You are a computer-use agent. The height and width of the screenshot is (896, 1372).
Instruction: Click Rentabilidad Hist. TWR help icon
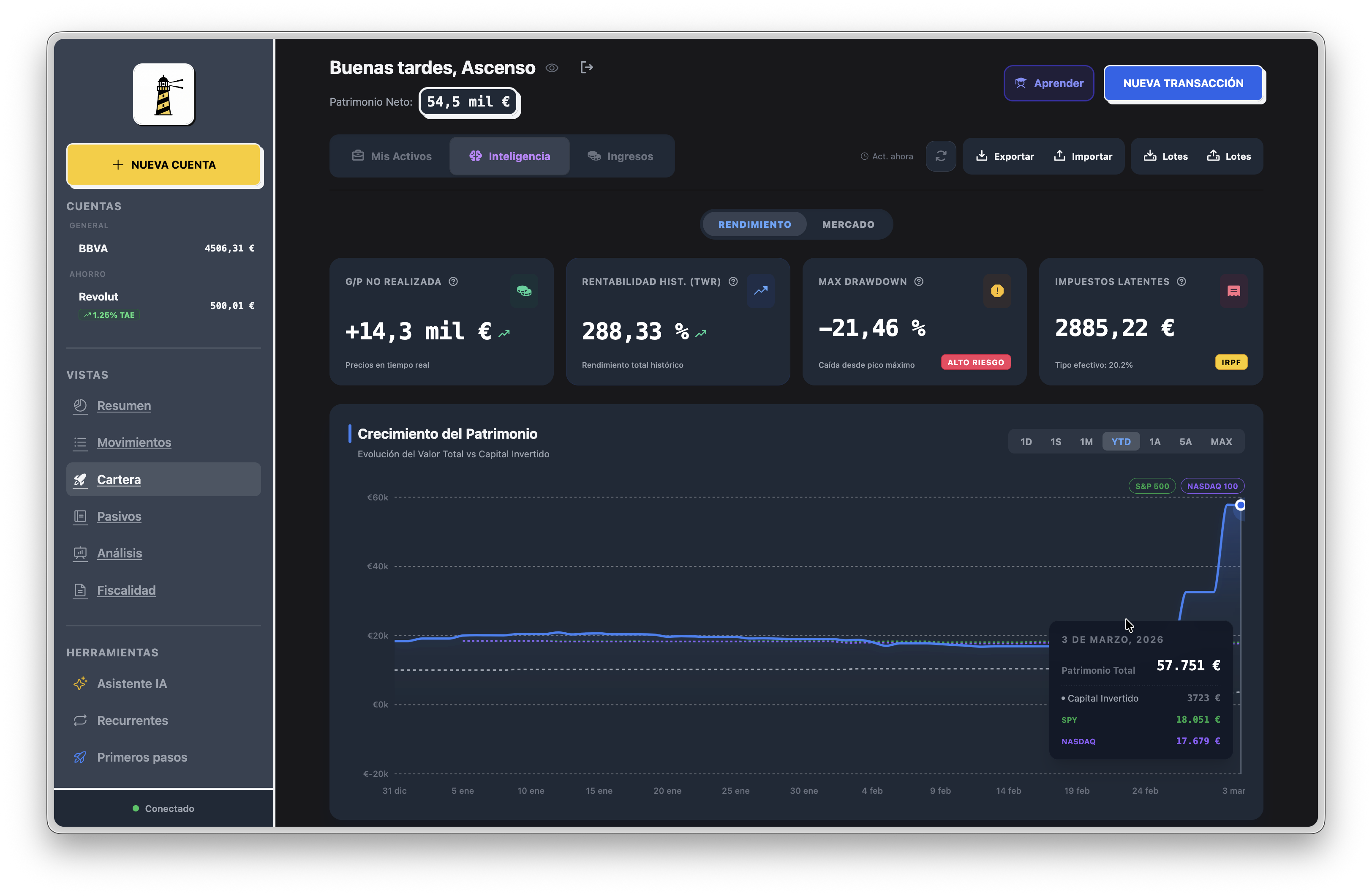pyautogui.click(x=733, y=281)
